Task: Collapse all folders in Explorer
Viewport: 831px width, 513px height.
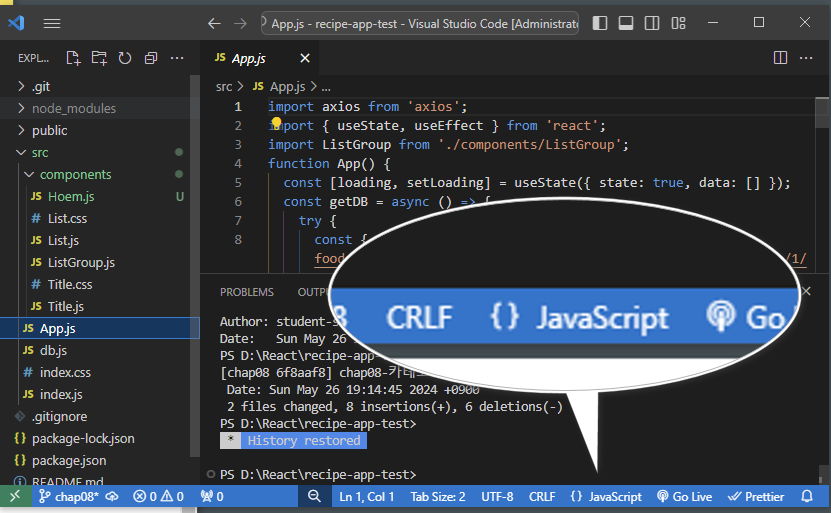Action: pos(151,58)
